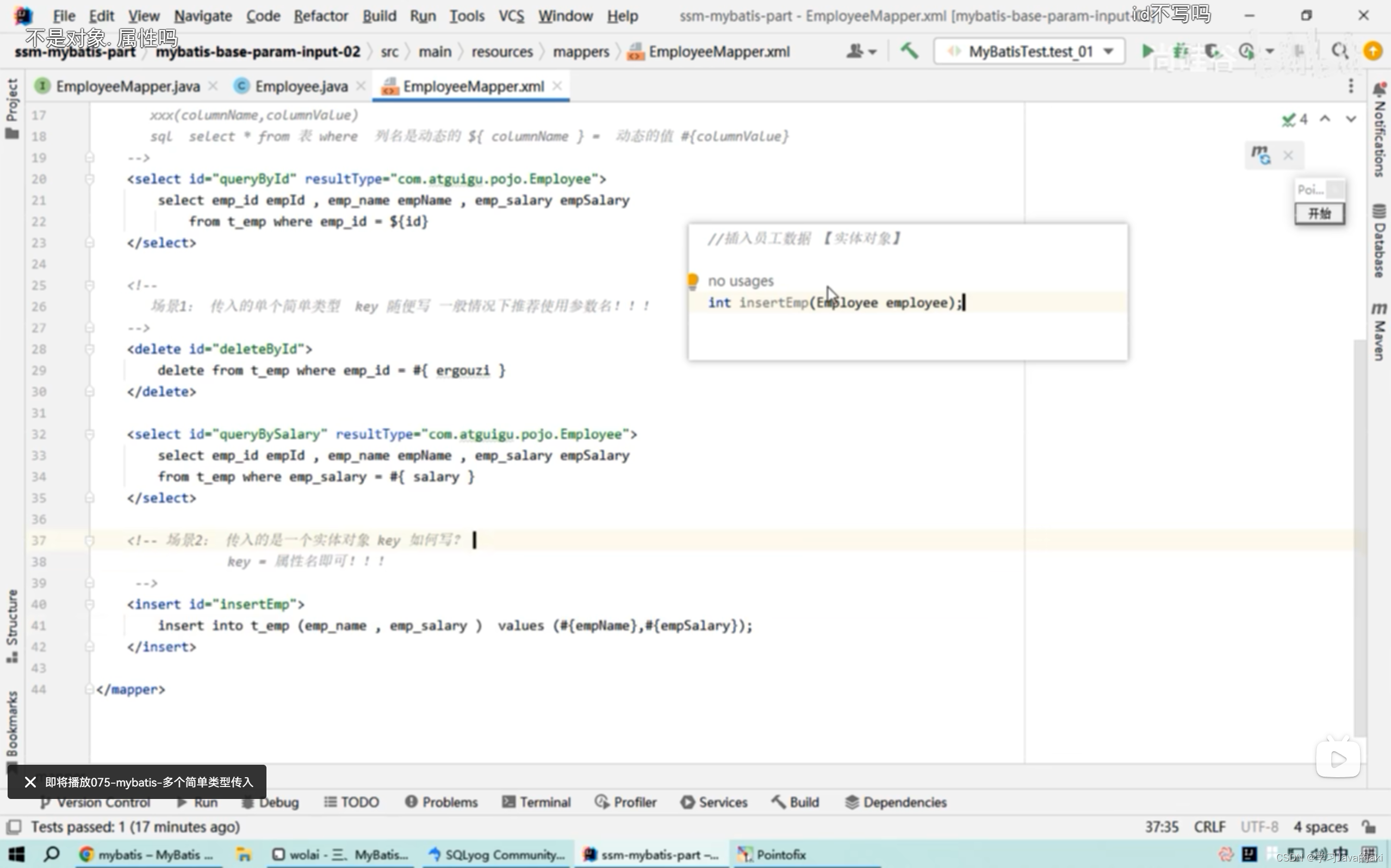Collapse the queryBySalary select fold marker

90,435
